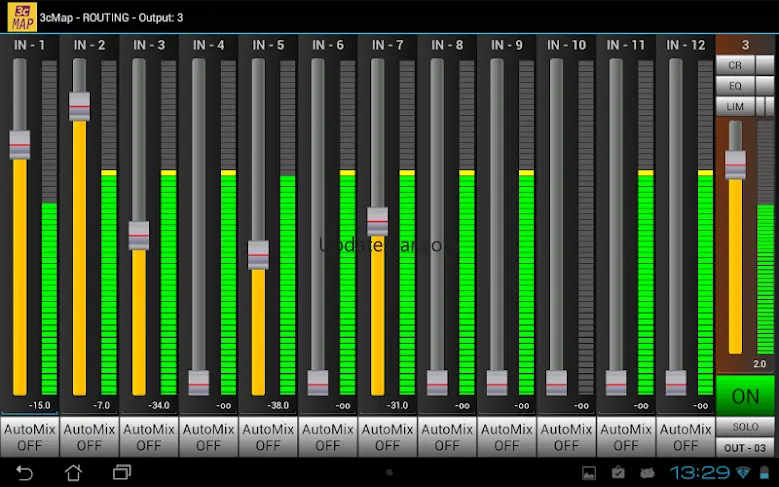The width and height of the screenshot is (779, 487).
Task: Tap the Android back navigation icon
Action: pos(25,472)
